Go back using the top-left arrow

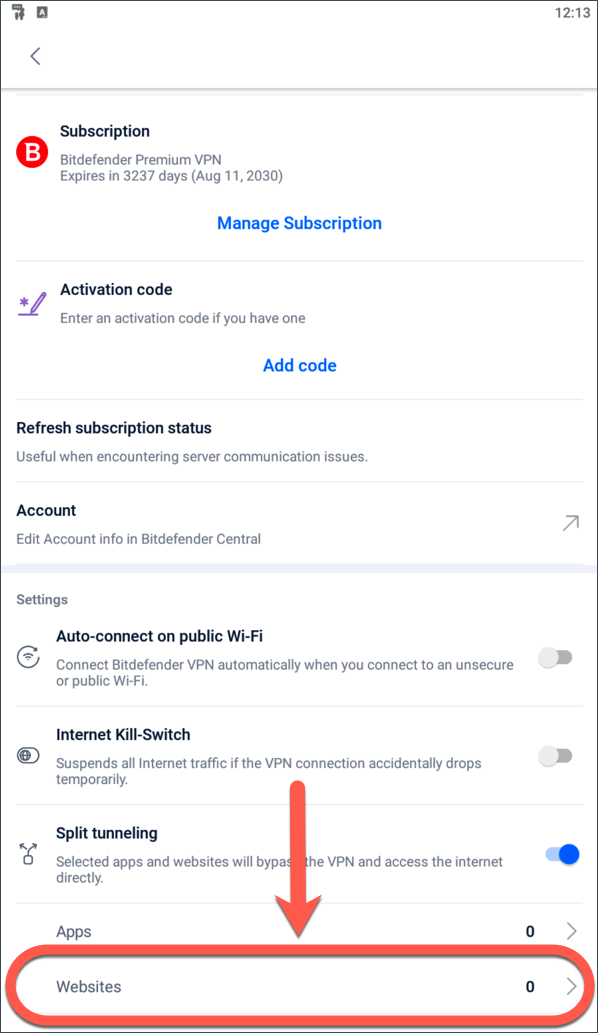(36, 56)
